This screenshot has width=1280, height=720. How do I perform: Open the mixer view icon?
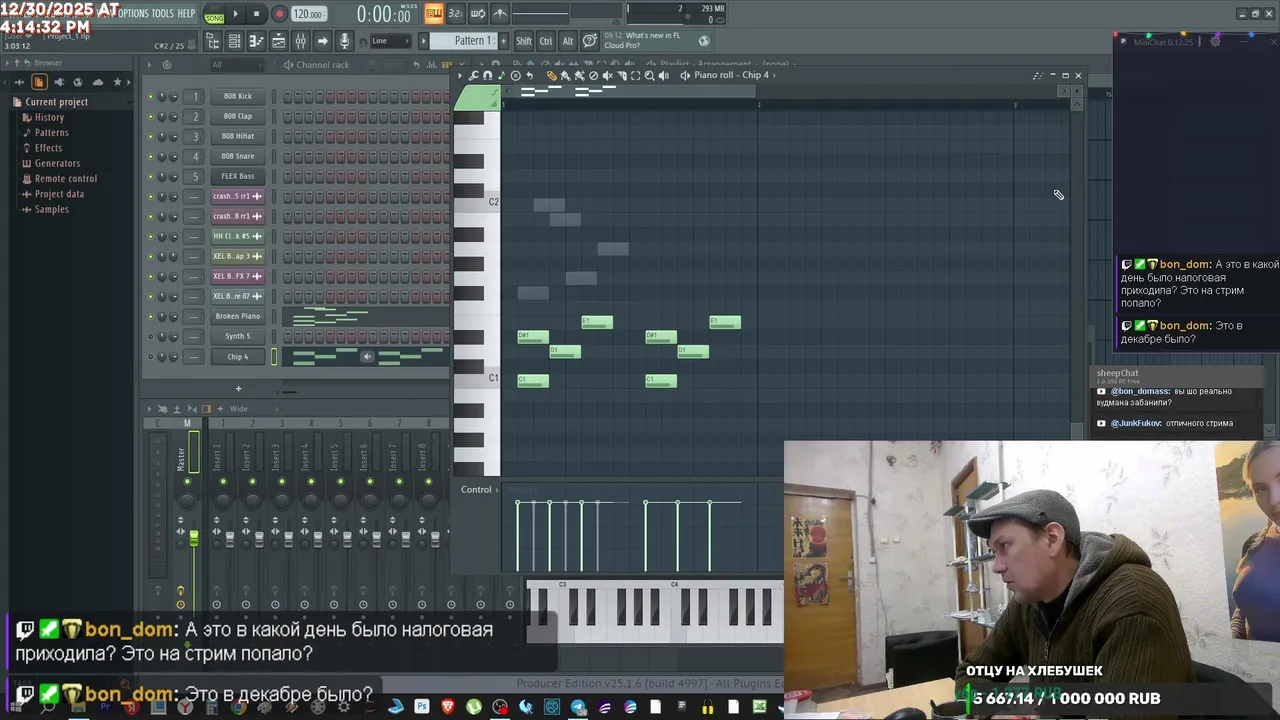300,41
